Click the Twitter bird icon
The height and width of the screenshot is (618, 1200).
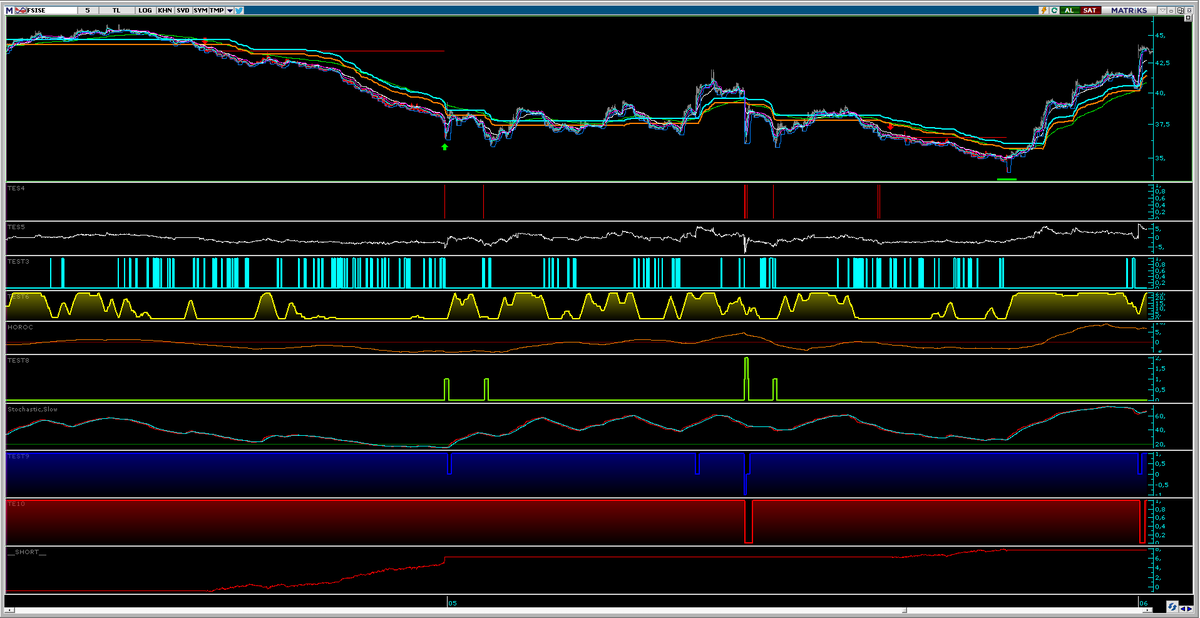[x=240, y=10]
